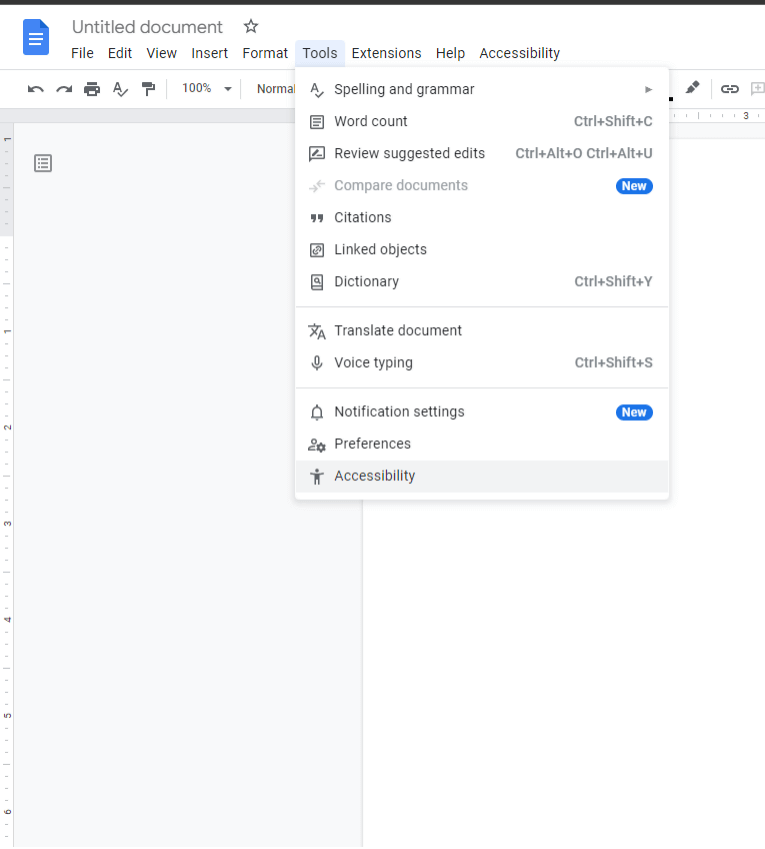
Task: Click the Undo toolbar icon
Action: (36, 89)
